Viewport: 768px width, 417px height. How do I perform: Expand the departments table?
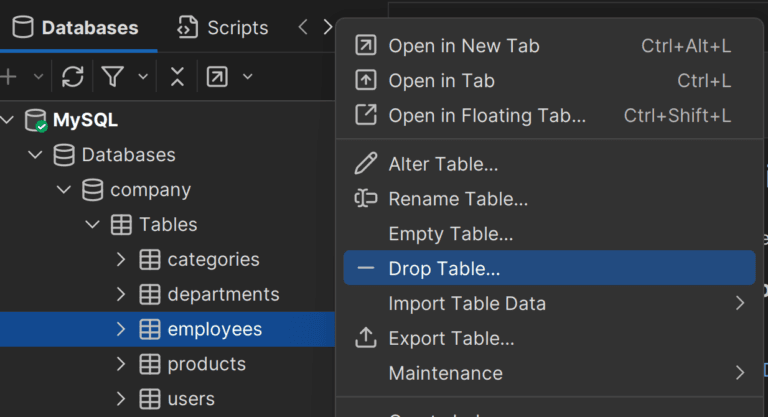(x=121, y=294)
